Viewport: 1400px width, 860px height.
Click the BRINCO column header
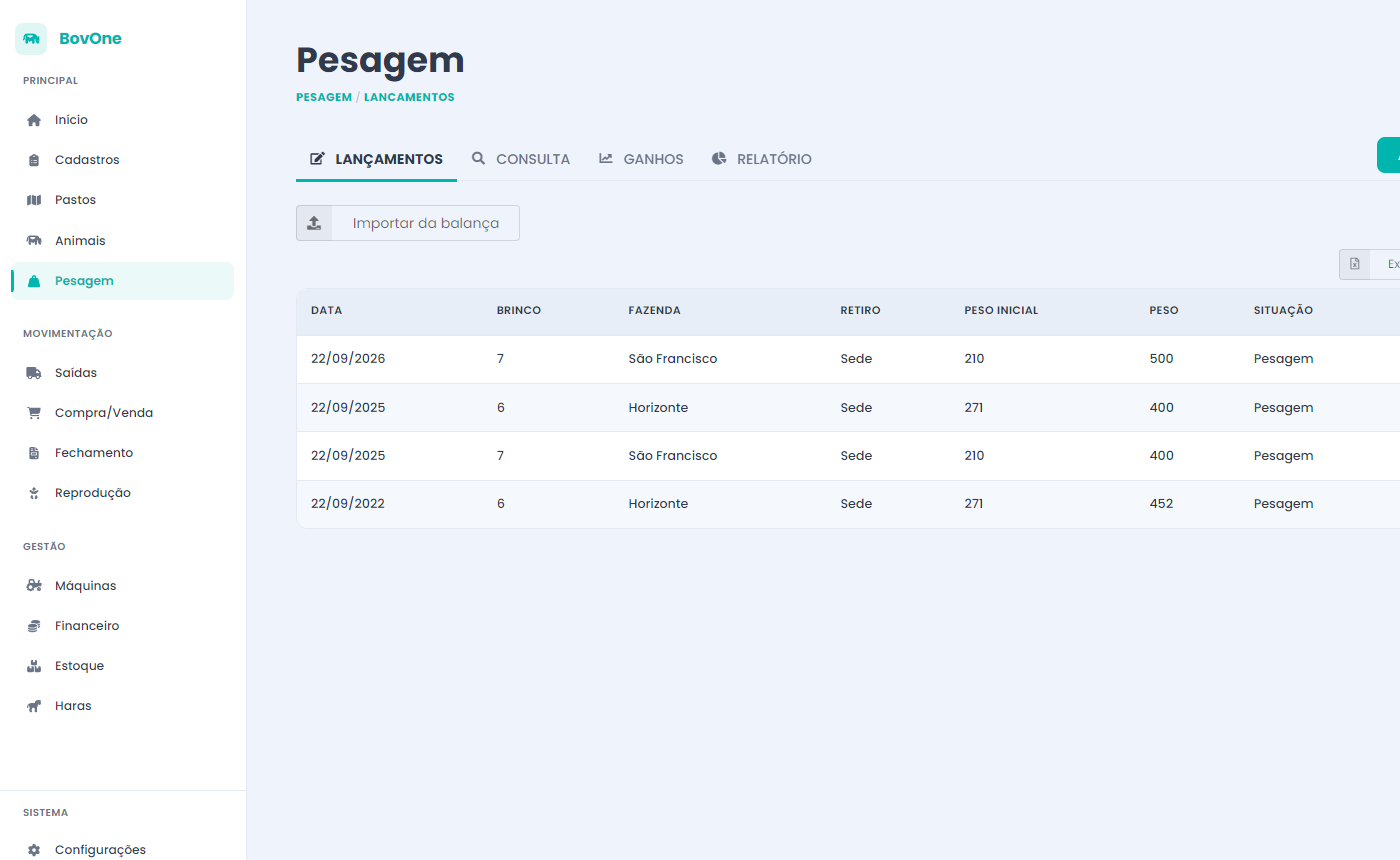click(519, 310)
